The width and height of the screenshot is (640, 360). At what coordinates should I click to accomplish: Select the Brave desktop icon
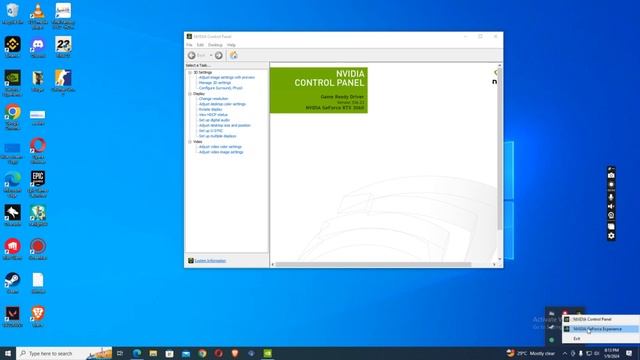pyautogui.click(x=38, y=316)
